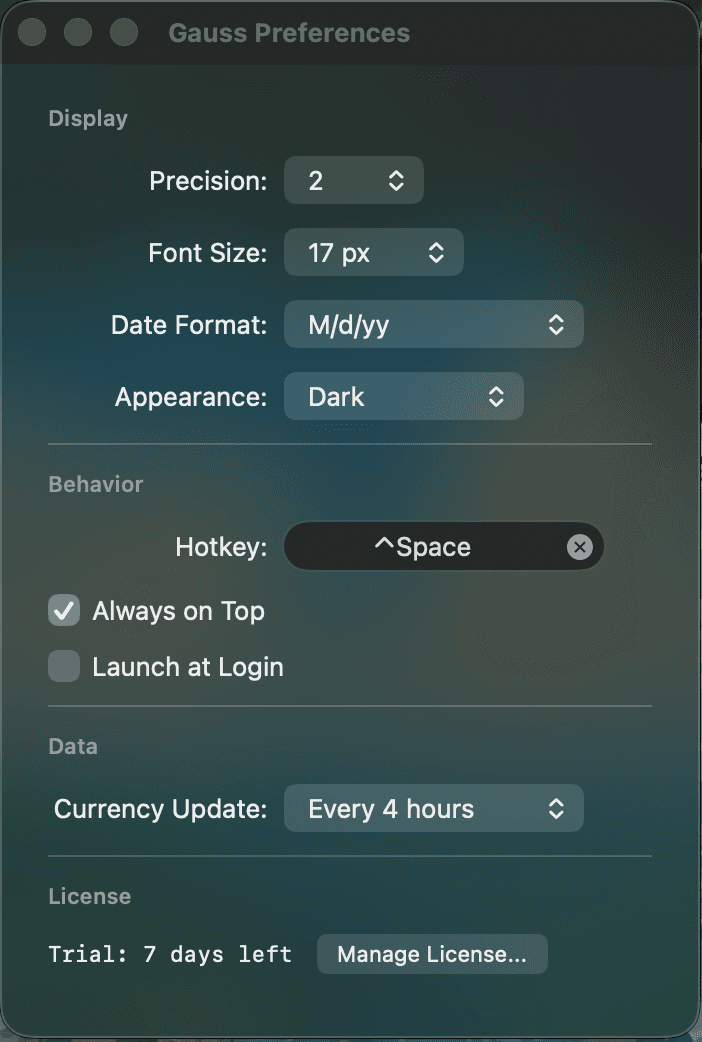This screenshot has height=1042, width=702.
Task: Open the Currency Update frequency dropdown
Action: coord(434,808)
